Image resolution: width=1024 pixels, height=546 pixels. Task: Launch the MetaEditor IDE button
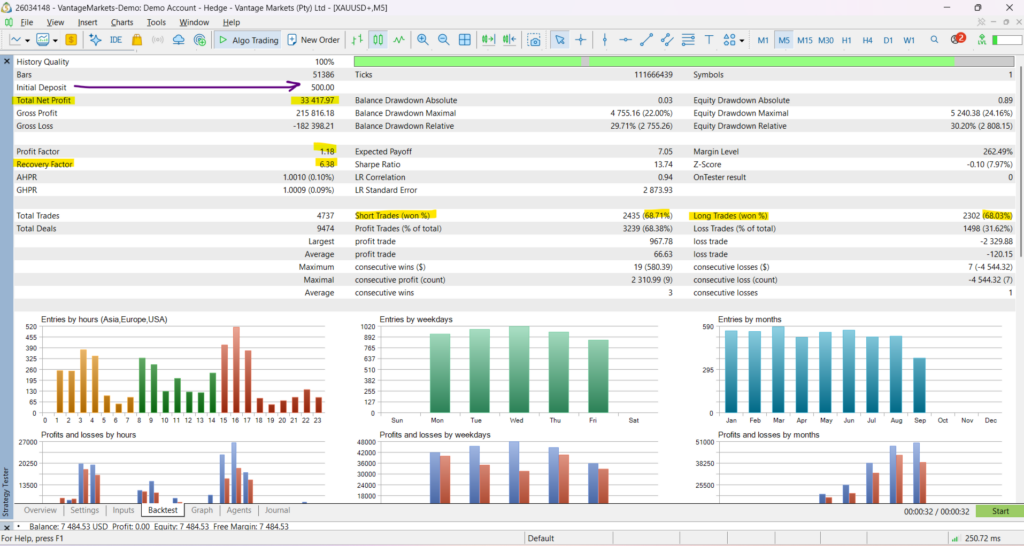[x=116, y=40]
